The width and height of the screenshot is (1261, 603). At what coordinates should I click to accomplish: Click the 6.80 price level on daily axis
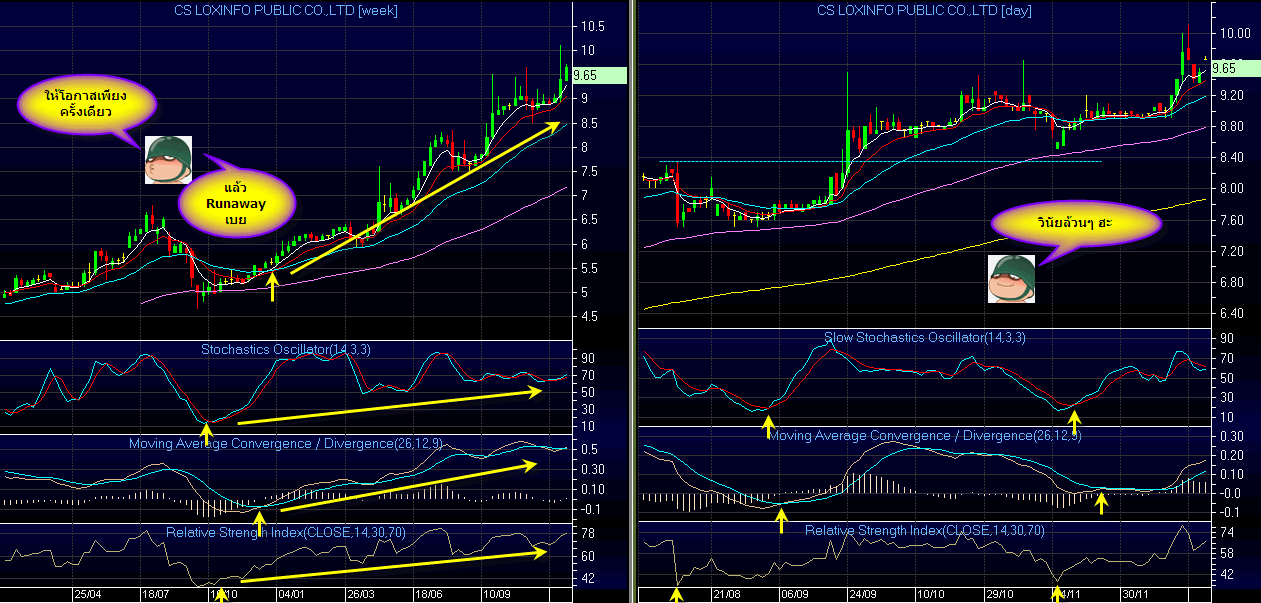1233,283
